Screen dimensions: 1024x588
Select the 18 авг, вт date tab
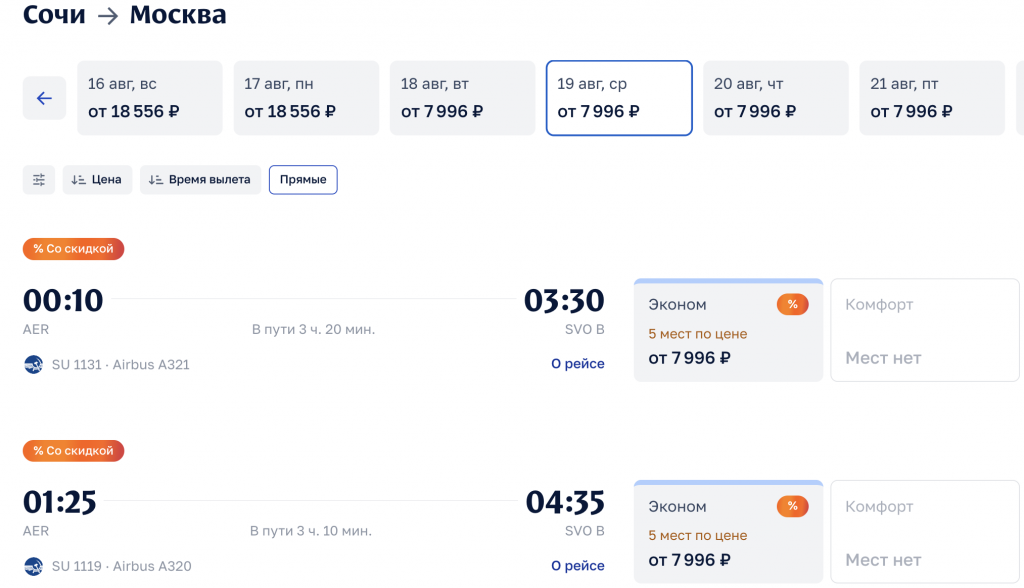pos(463,98)
